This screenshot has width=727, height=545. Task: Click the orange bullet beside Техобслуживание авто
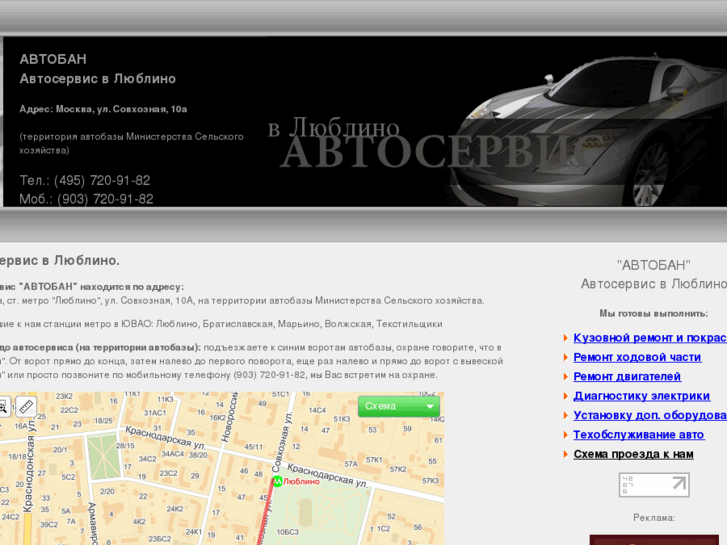[566, 435]
